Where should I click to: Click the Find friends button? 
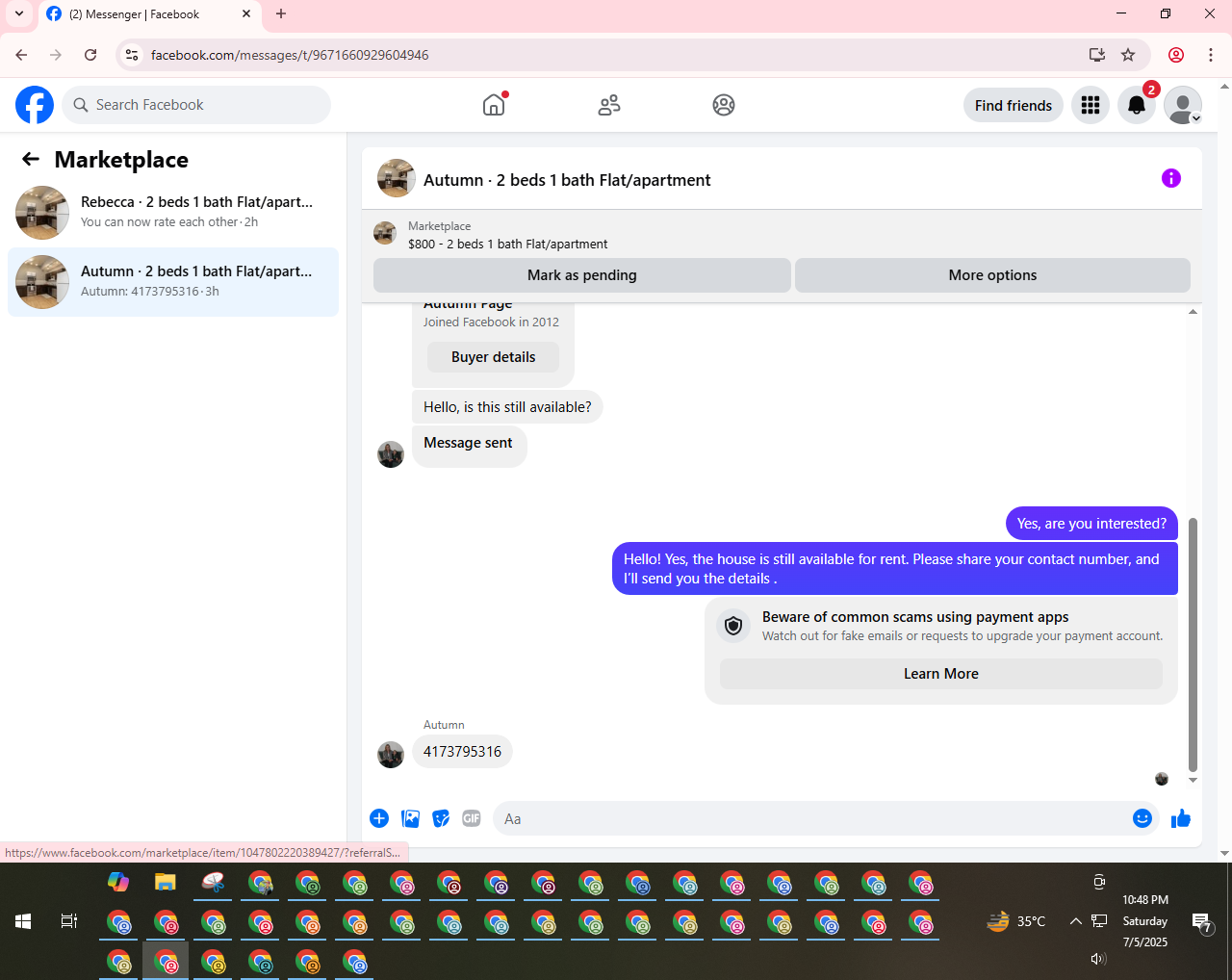coord(1014,106)
